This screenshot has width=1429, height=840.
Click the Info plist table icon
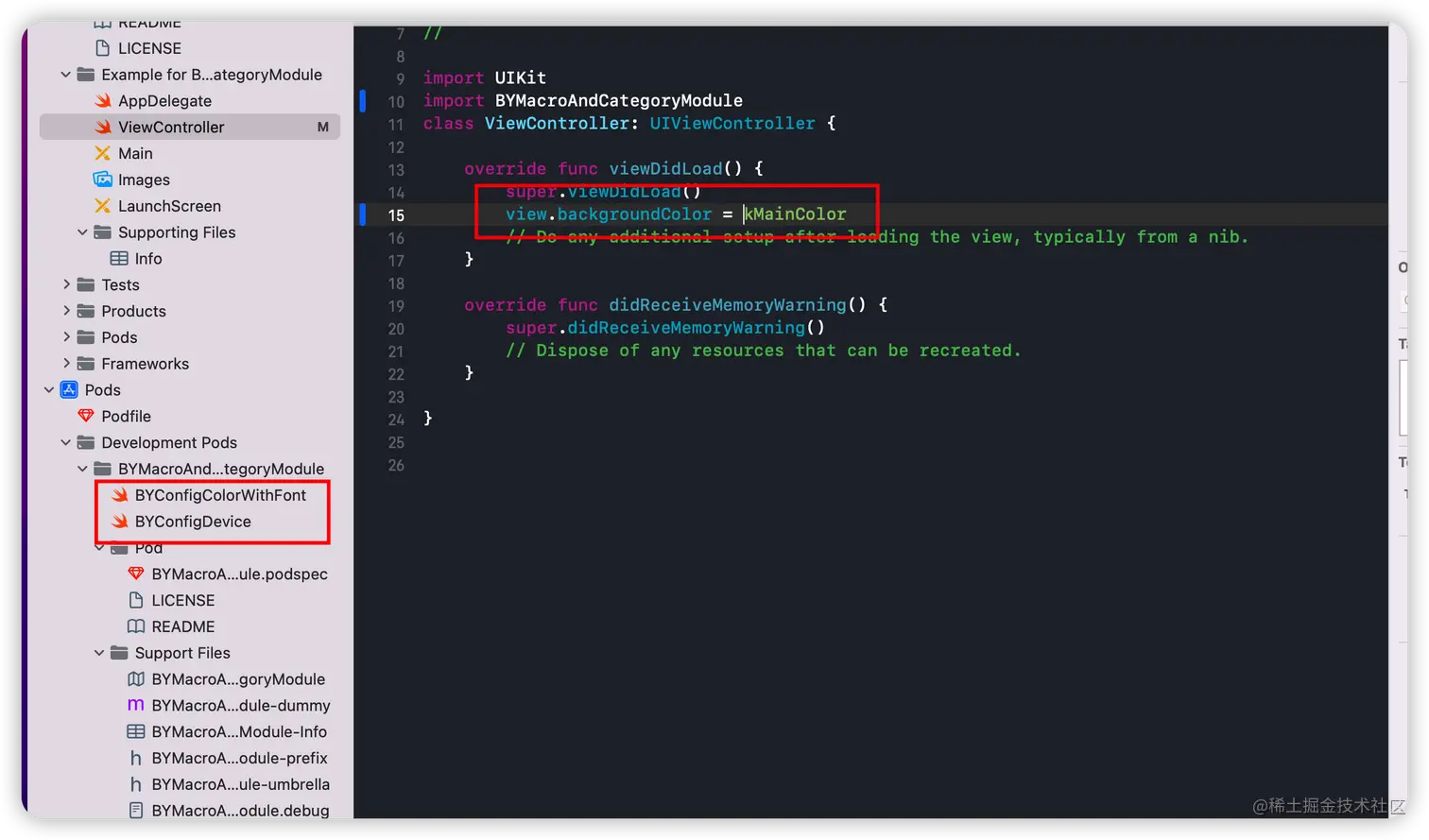pos(119,259)
